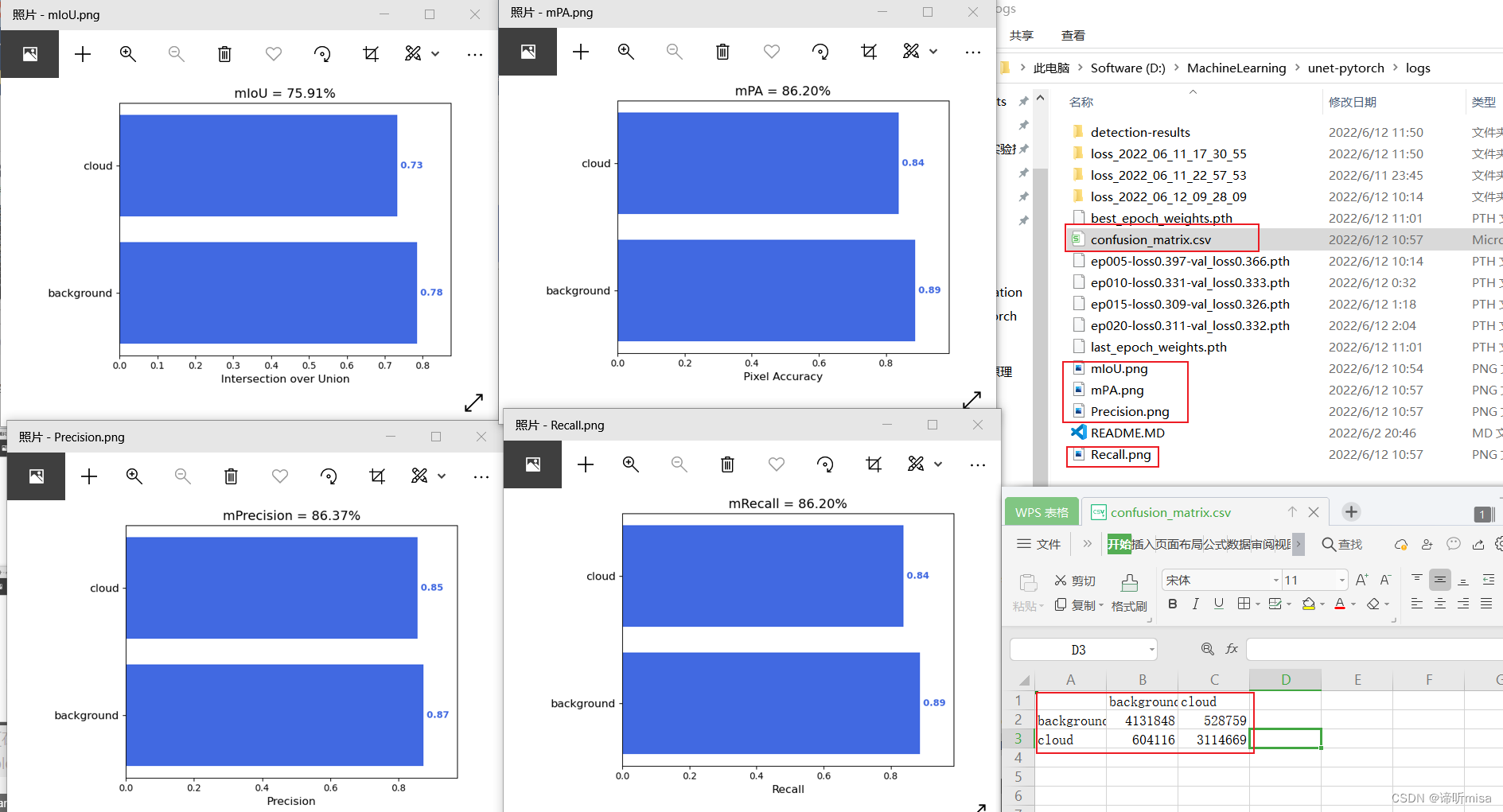Toggle underline formatting in WPS
Viewport: 1503px width, 812px height.
(1218, 604)
